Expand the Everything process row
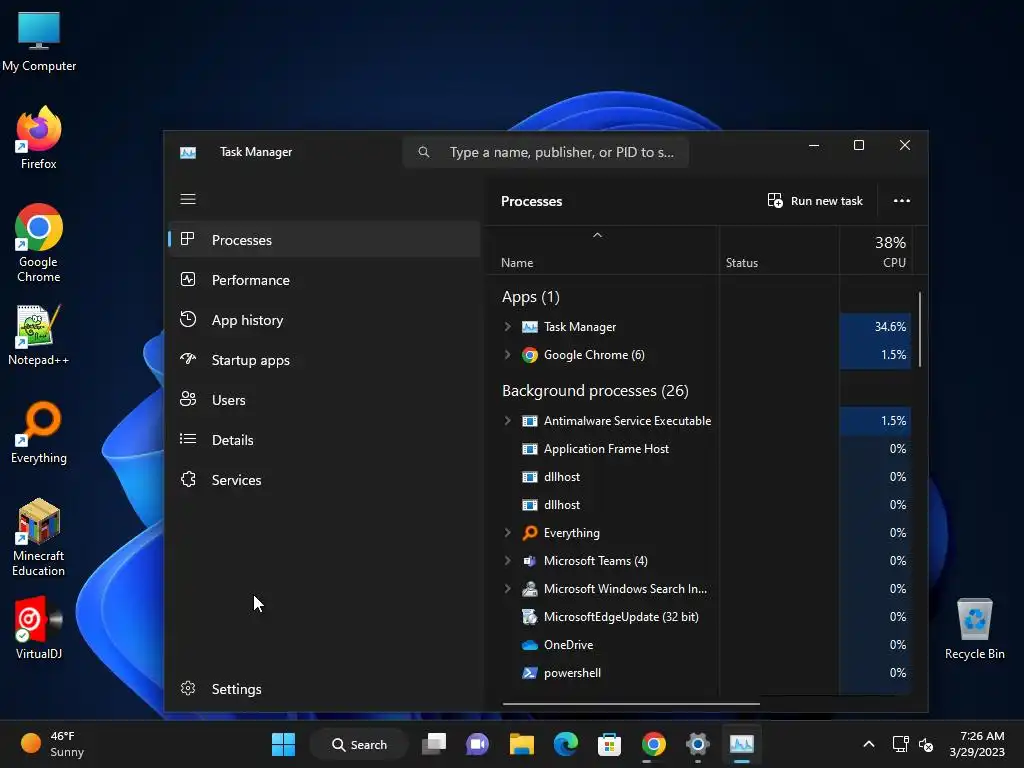 (507, 533)
